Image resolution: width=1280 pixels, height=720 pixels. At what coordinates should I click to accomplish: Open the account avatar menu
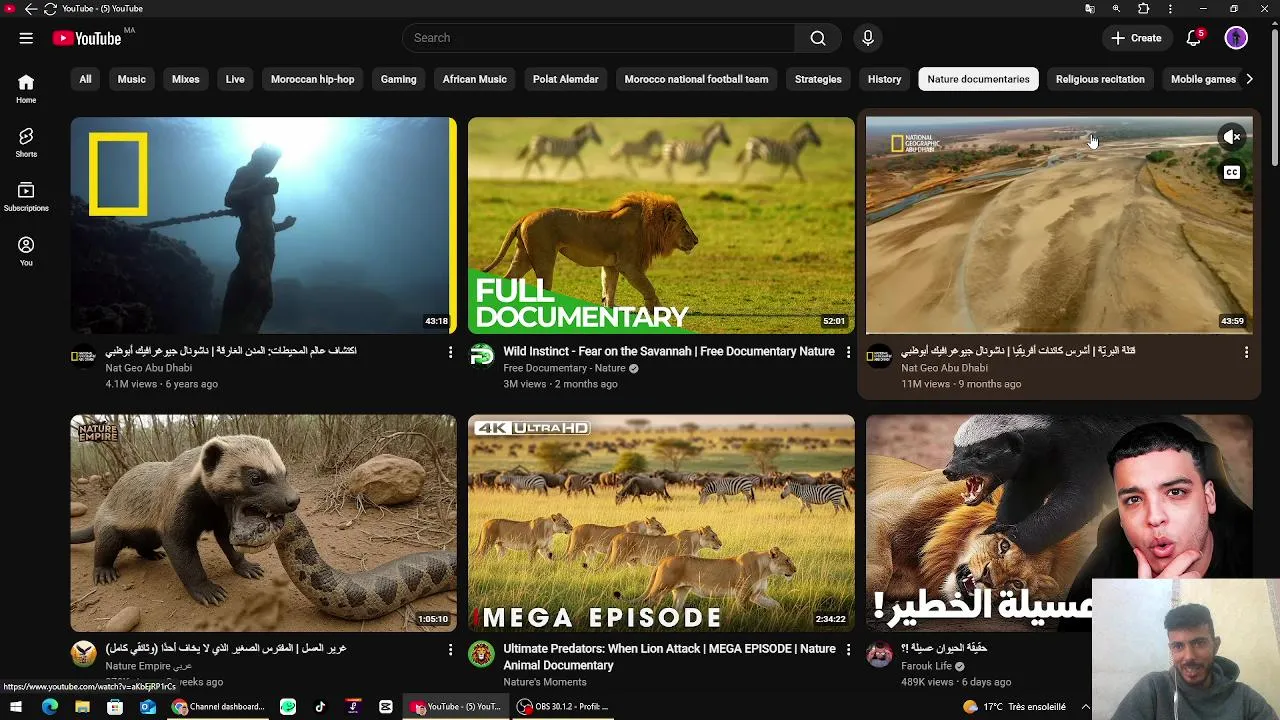1236,38
